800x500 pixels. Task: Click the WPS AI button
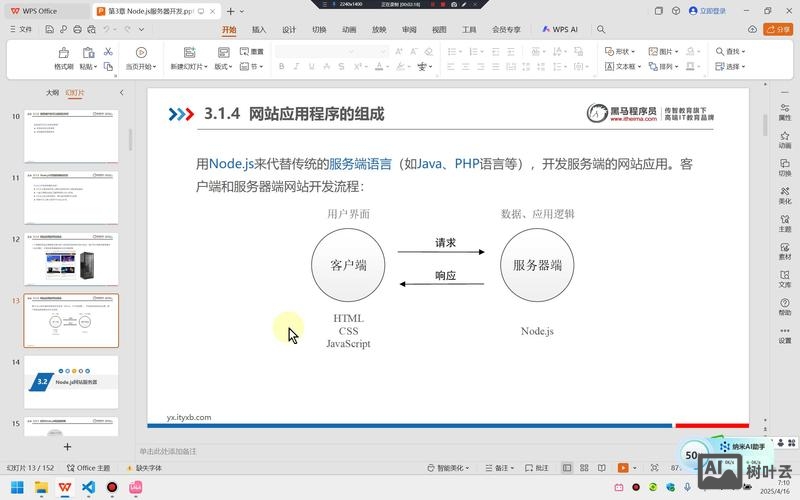pyautogui.click(x=560, y=30)
